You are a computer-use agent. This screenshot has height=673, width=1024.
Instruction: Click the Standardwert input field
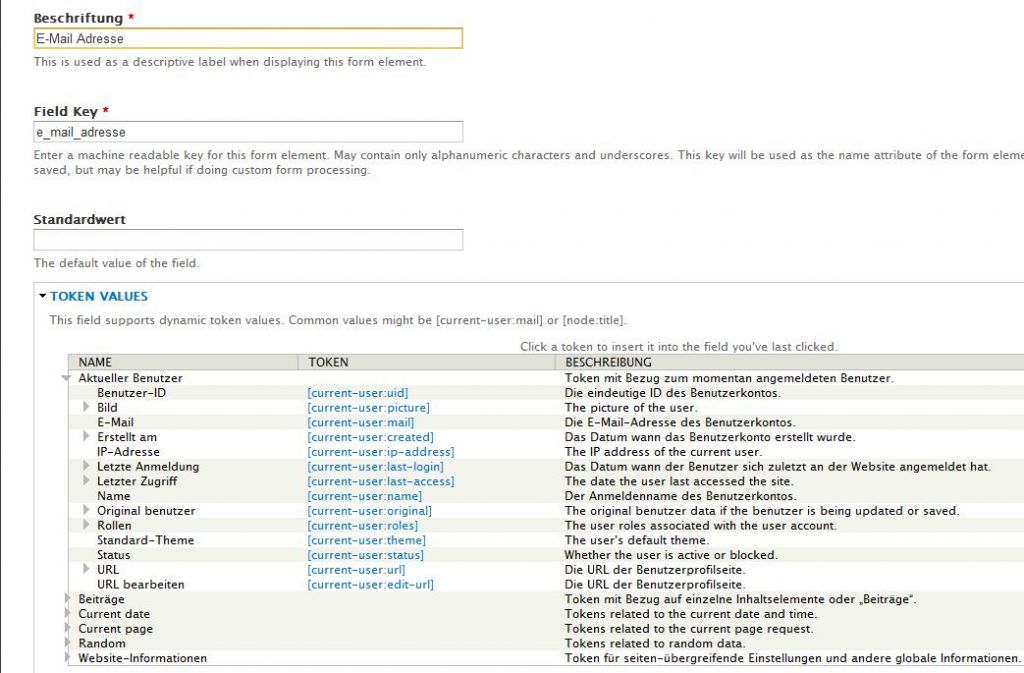248,240
